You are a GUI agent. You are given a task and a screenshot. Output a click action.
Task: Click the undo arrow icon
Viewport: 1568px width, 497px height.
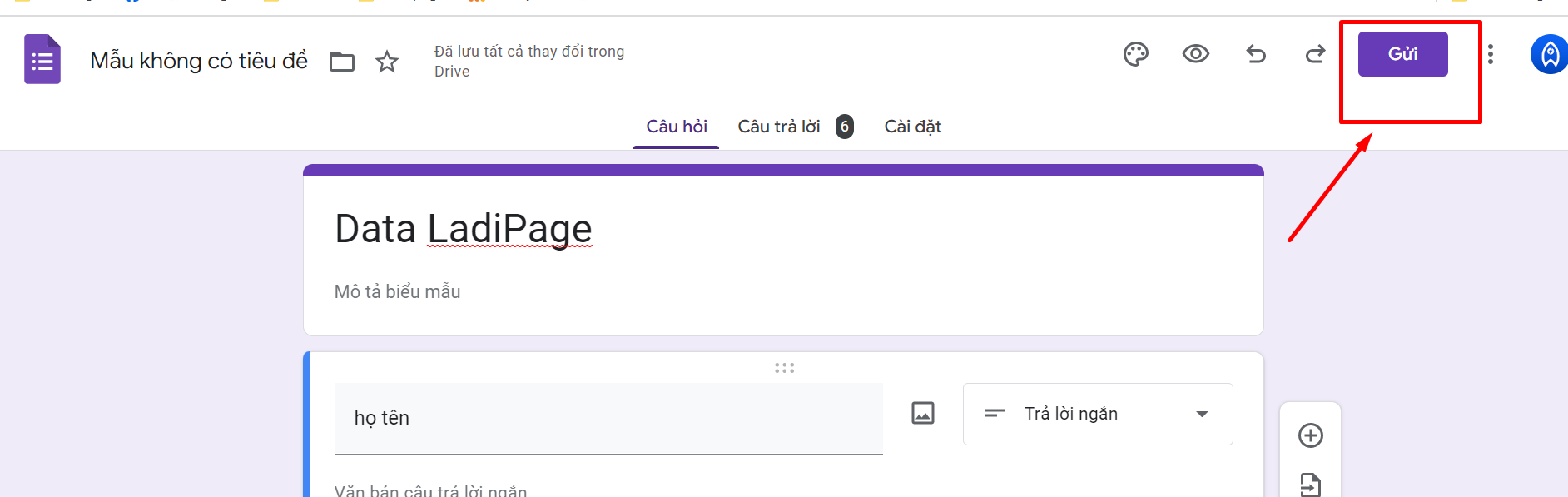pyautogui.click(x=1256, y=54)
